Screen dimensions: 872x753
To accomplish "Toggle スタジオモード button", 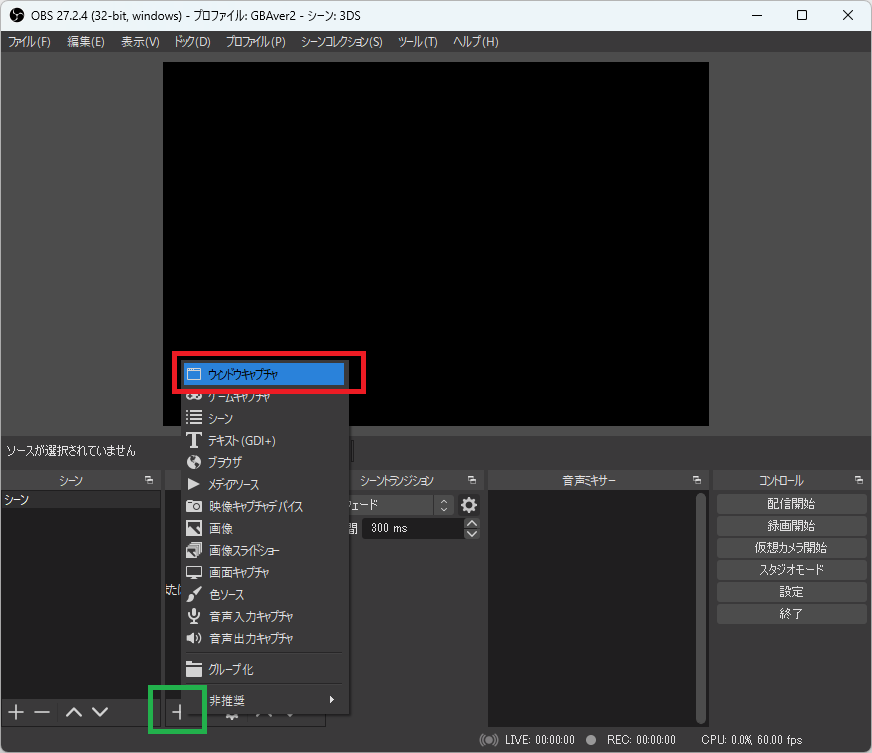I will click(x=791, y=569).
